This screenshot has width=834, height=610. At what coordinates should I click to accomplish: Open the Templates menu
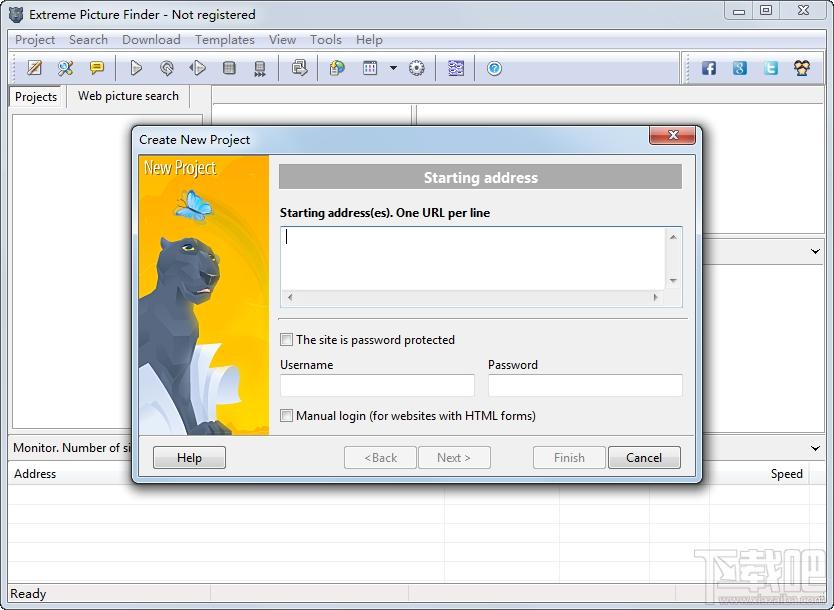[224, 40]
